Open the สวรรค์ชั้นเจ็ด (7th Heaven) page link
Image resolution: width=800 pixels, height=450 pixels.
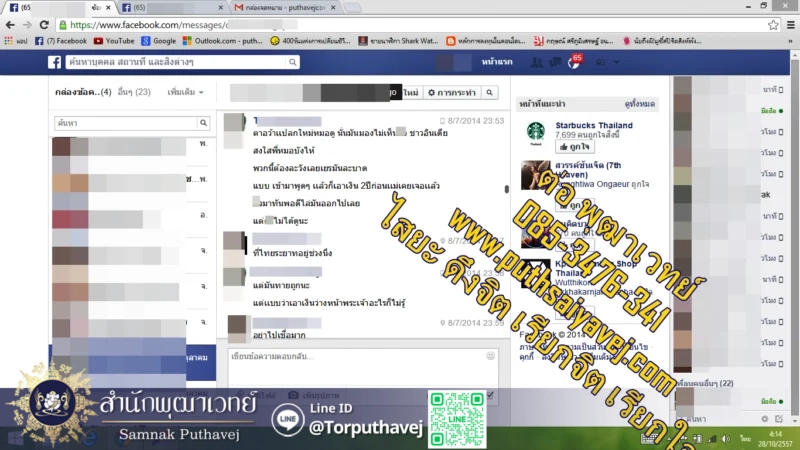point(588,170)
